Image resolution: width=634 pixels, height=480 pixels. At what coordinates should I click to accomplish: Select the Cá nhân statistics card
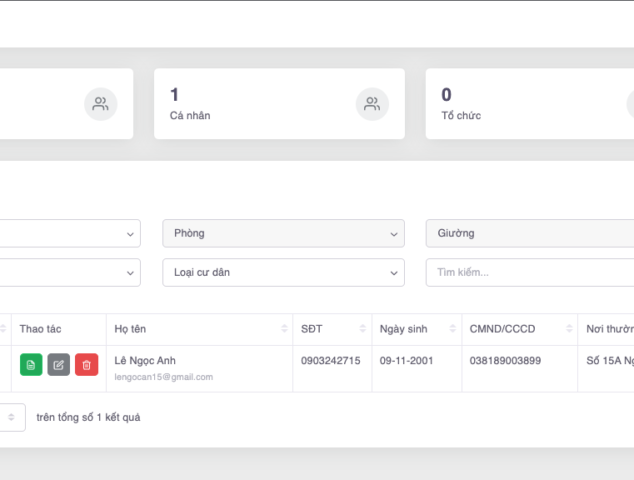click(278, 104)
